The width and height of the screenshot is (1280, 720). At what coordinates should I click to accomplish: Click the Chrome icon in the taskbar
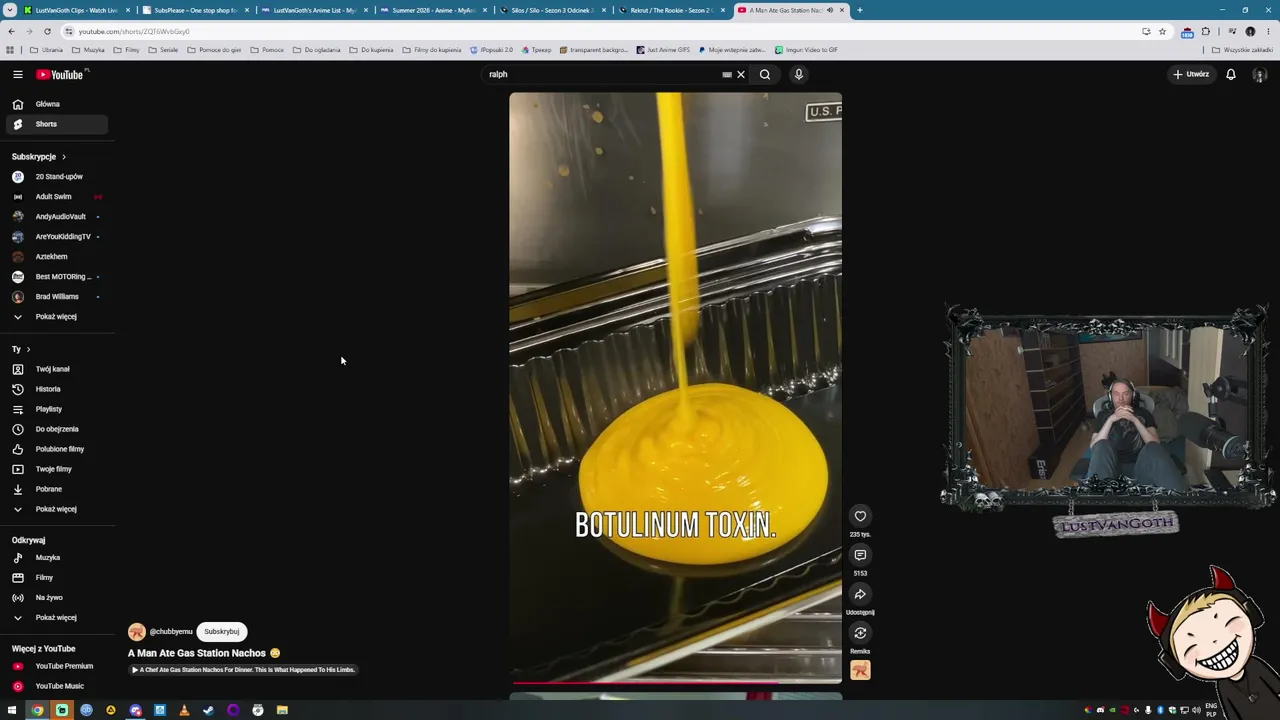(x=37, y=710)
